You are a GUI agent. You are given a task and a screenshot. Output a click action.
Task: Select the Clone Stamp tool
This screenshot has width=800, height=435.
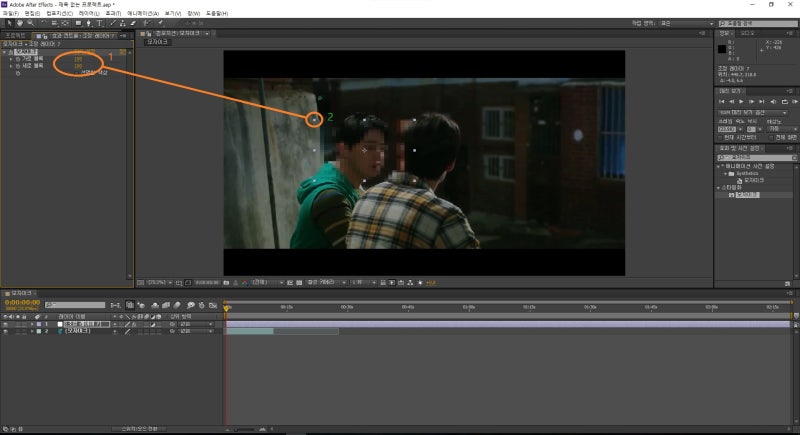122,23
